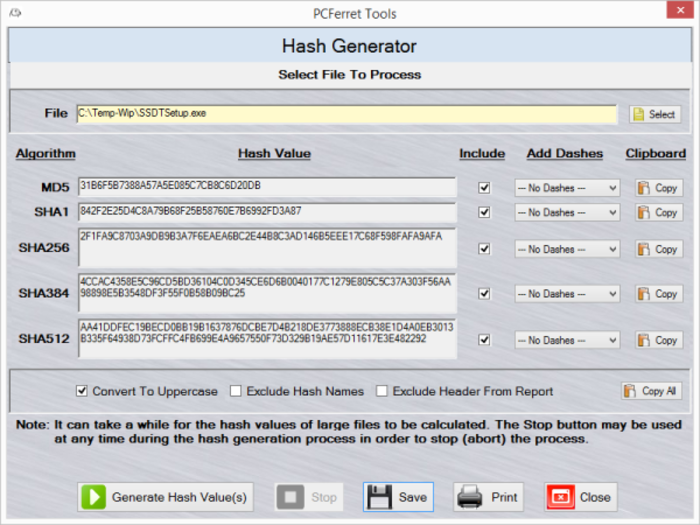Uncheck the MD5 Include checkbox
The width and height of the screenshot is (700, 525).
(x=485, y=187)
